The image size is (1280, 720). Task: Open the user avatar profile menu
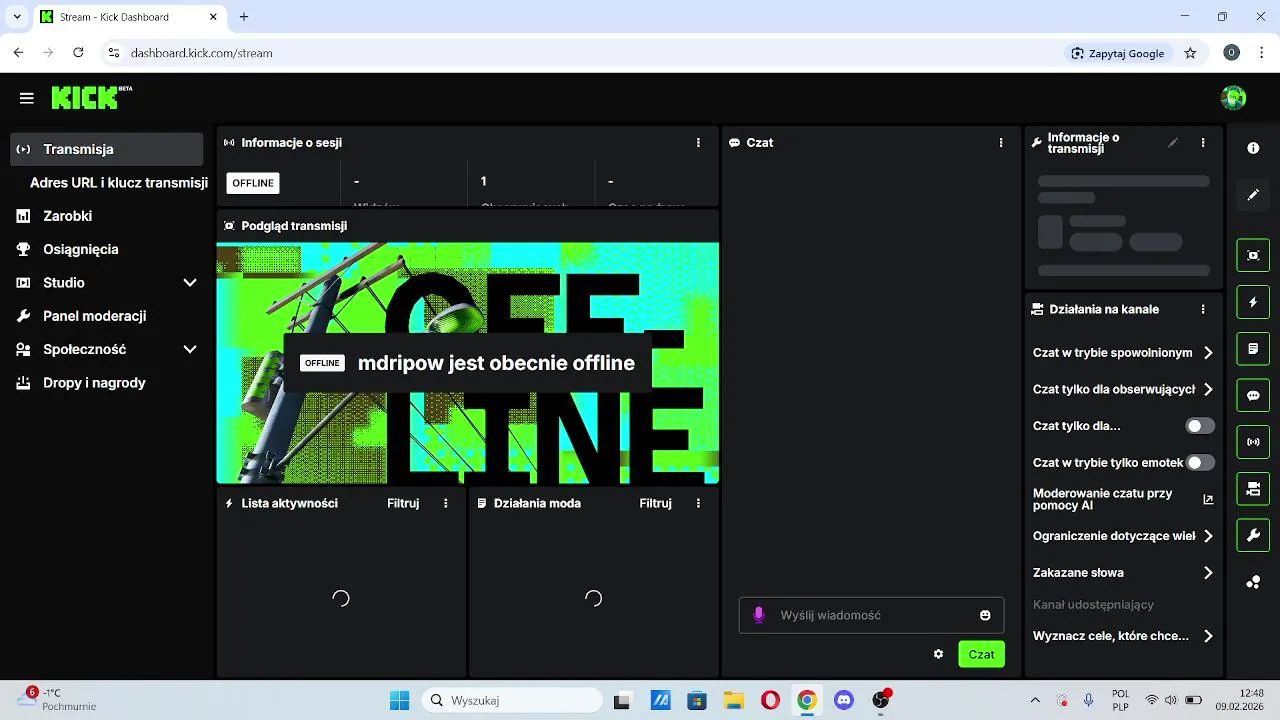pyautogui.click(x=1233, y=98)
